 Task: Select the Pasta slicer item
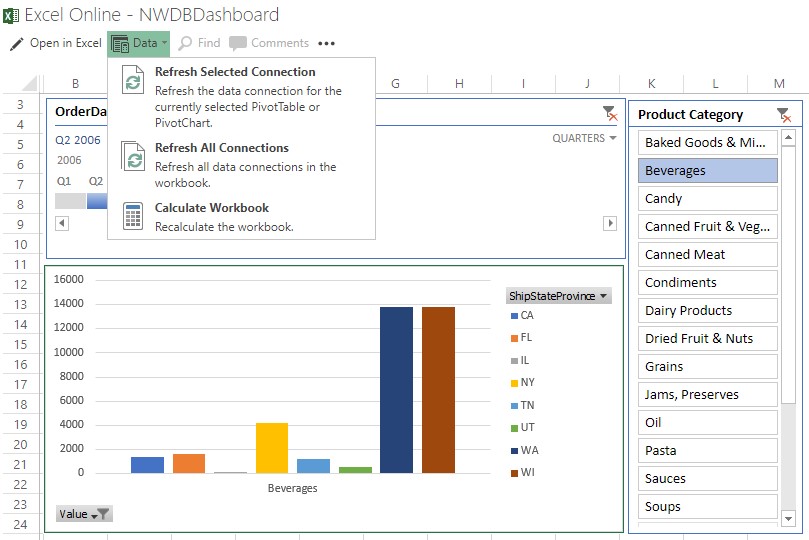coord(707,450)
